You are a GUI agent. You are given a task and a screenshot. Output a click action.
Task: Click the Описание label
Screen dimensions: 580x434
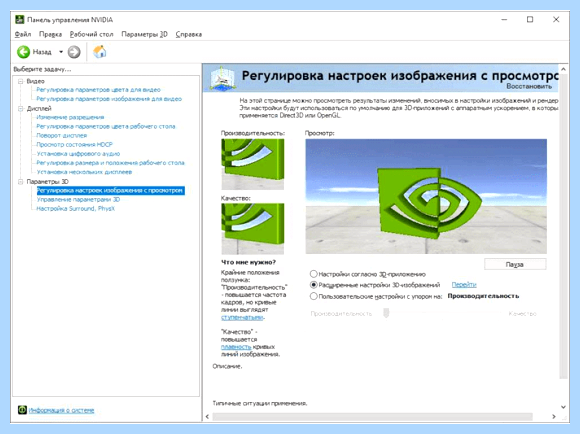(x=227, y=366)
